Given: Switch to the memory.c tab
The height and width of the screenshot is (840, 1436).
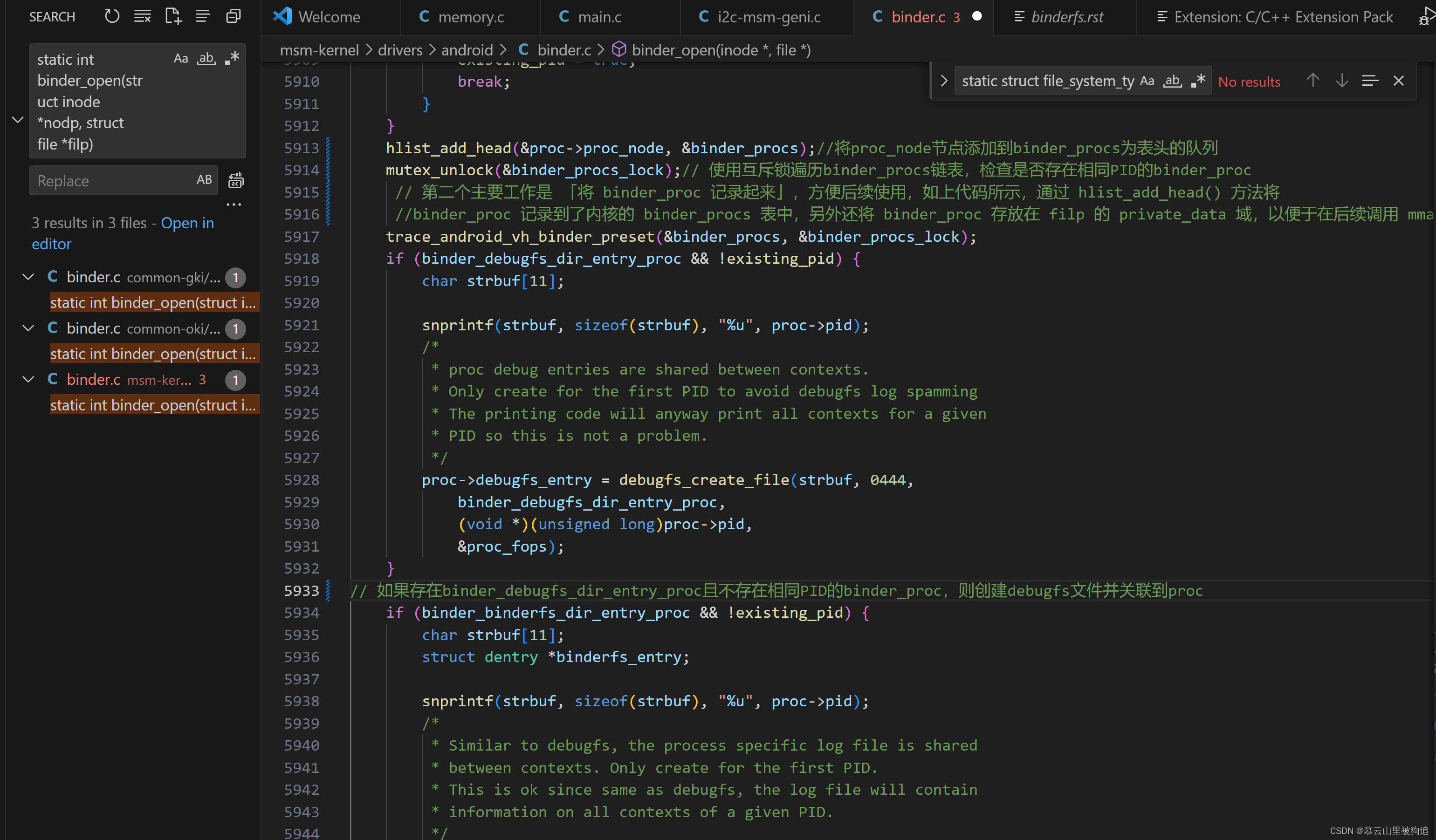Looking at the screenshot, I should click(x=470, y=17).
